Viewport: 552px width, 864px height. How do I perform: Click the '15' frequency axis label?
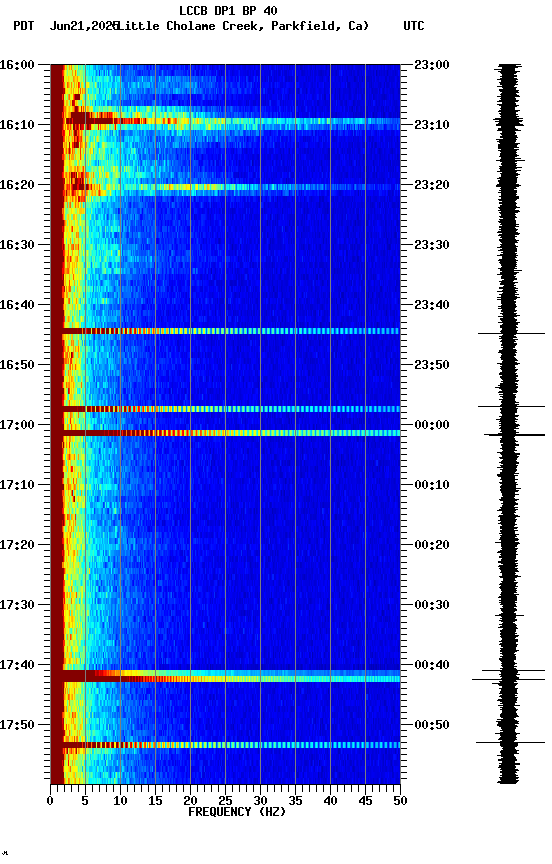click(155, 801)
